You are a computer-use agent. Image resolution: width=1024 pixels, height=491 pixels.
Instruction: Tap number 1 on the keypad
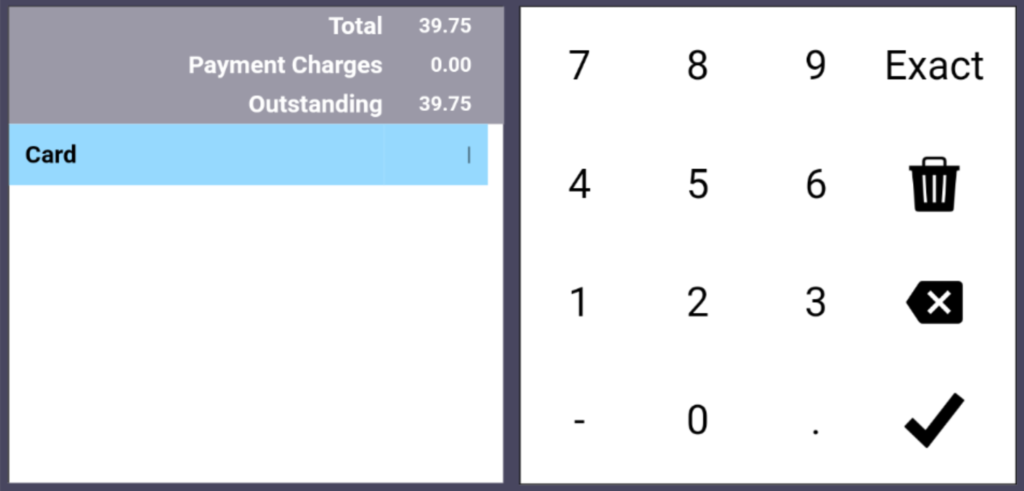tap(579, 302)
